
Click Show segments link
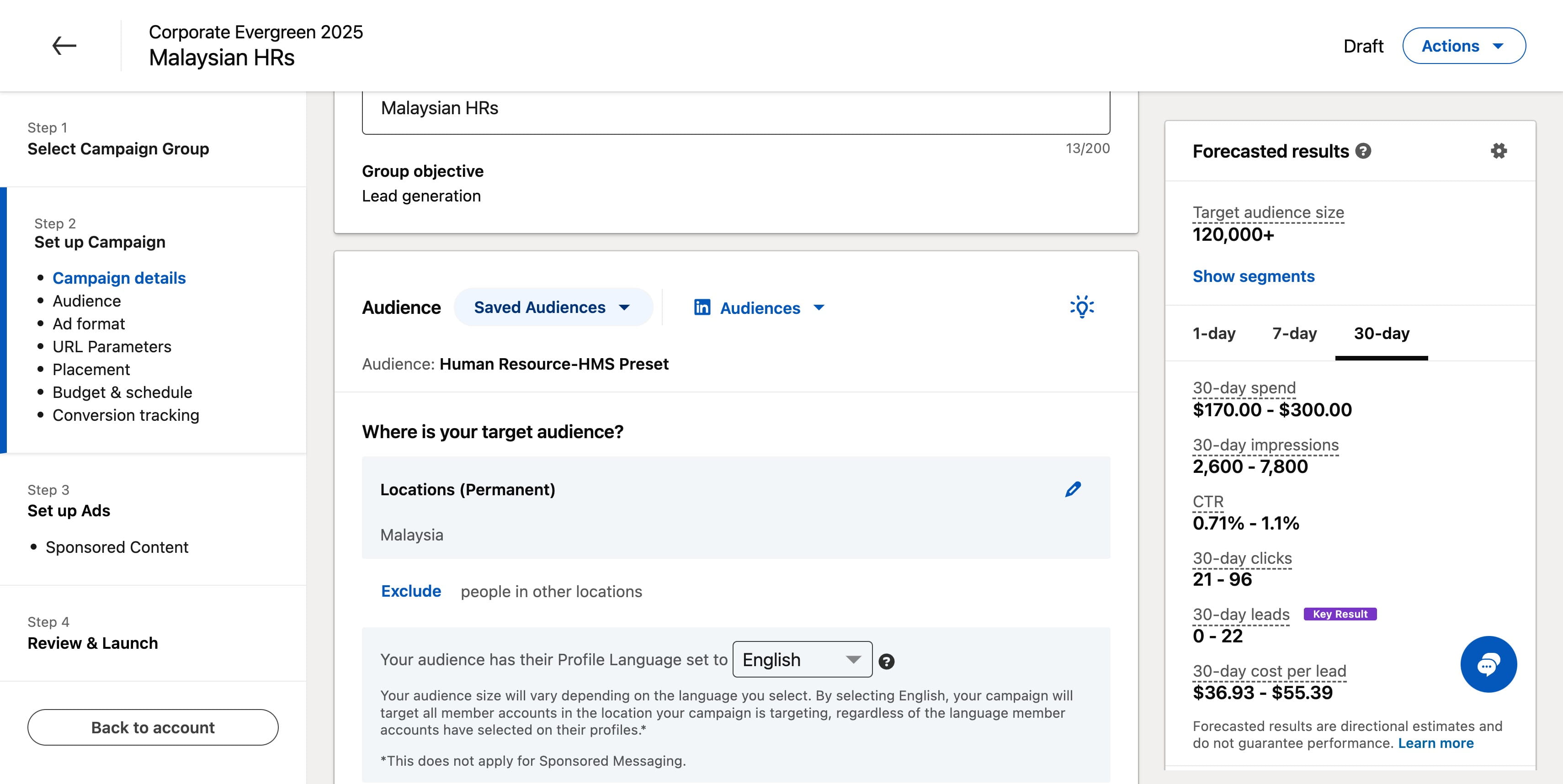1254,276
